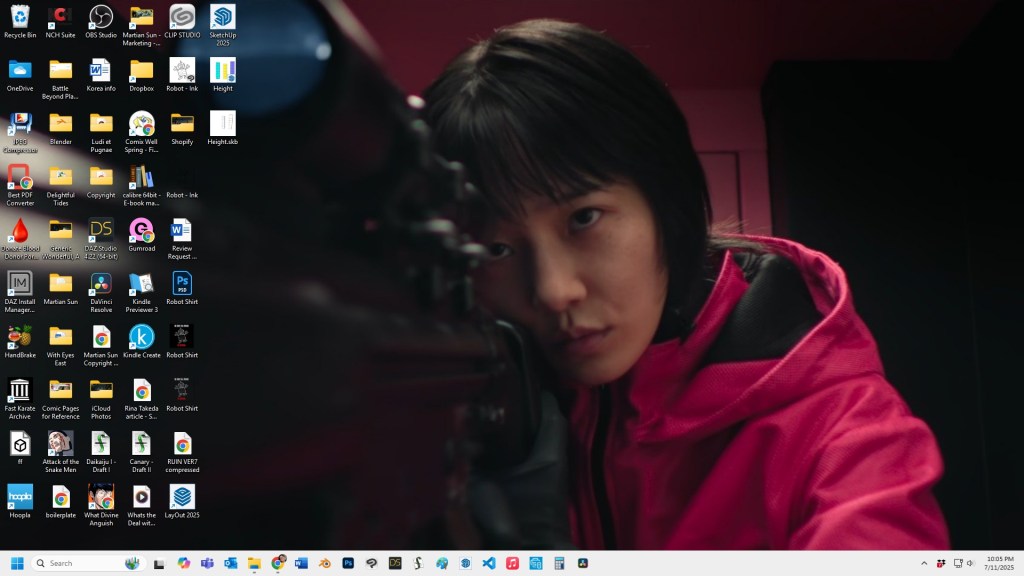
Task: Launch Visual Studio Code from the taskbar
Action: (x=489, y=564)
